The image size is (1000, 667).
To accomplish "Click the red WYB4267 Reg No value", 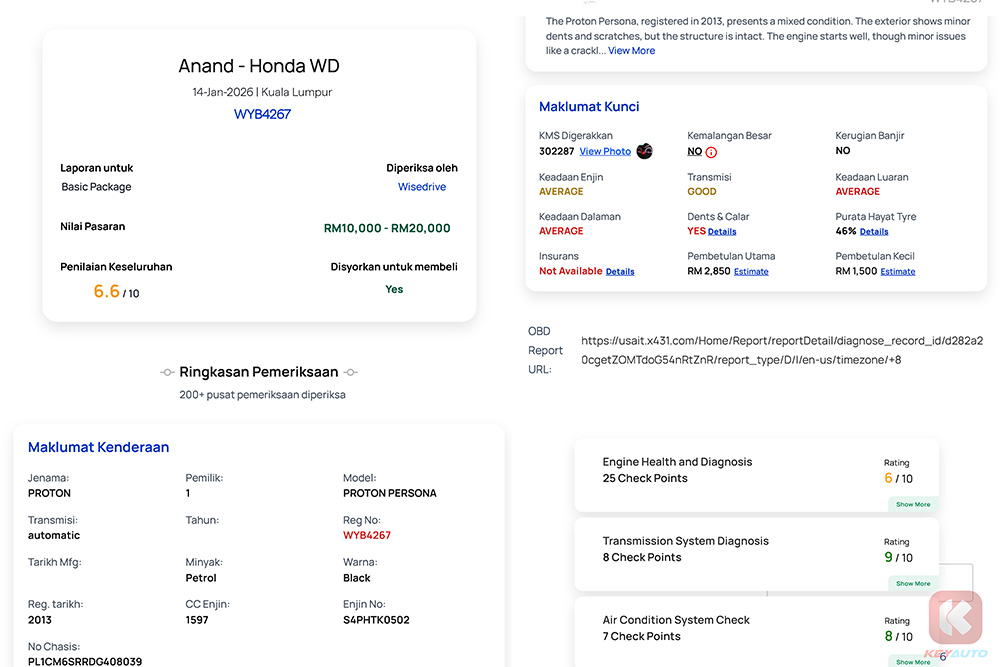I will (x=367, y=535).
